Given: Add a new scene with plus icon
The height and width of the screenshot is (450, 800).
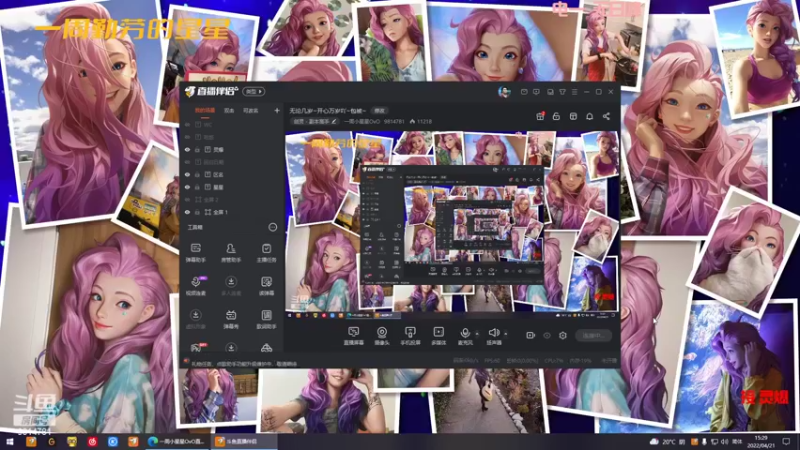Looking at the screenshot, I should pos(277,110).
